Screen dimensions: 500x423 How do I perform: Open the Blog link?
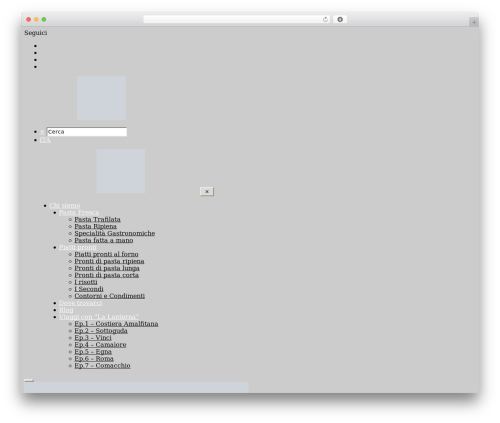(66, 310)
